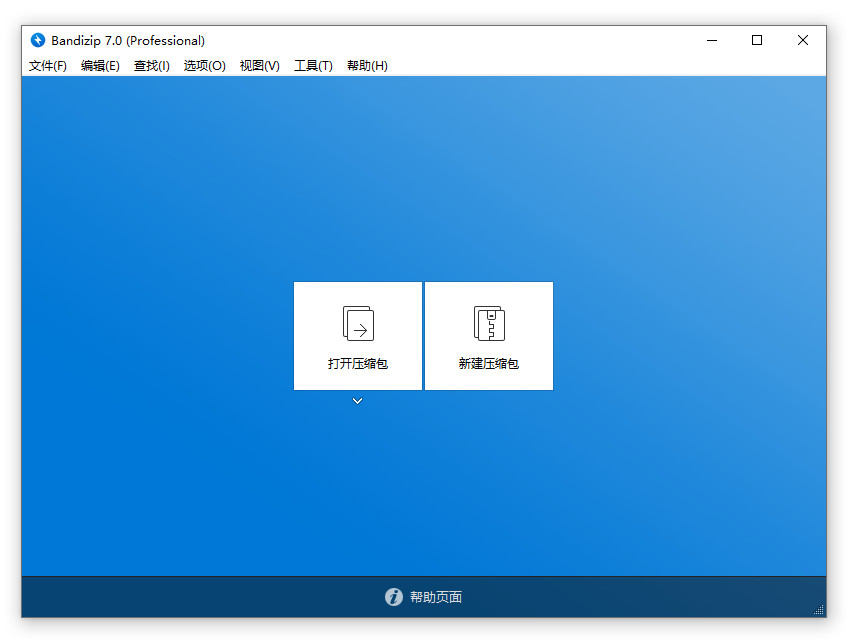
Task: Open the 查找(I) menu
Action: coord(151,65)
